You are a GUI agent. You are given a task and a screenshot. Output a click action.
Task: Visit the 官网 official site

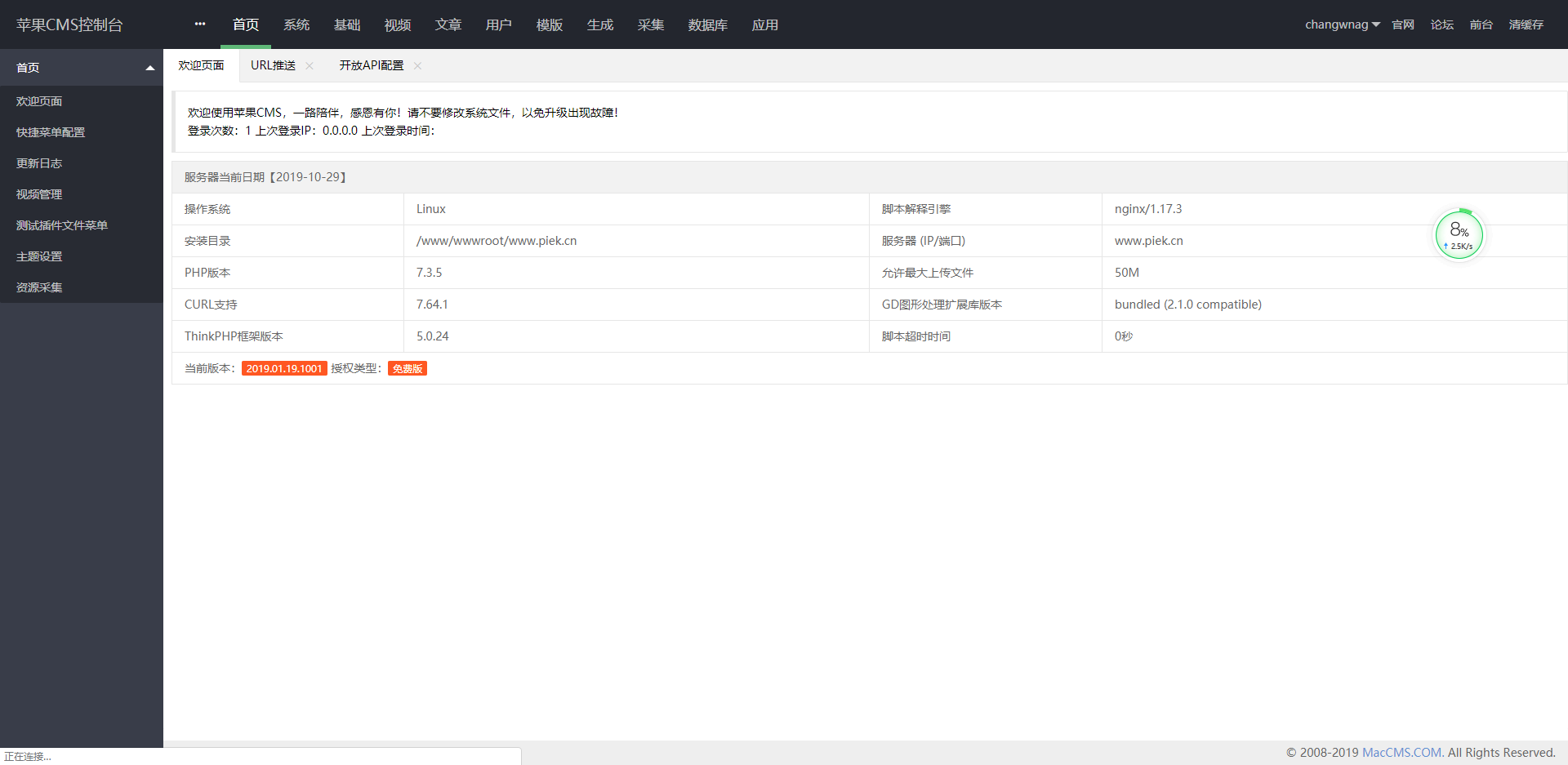point(1402,24)
